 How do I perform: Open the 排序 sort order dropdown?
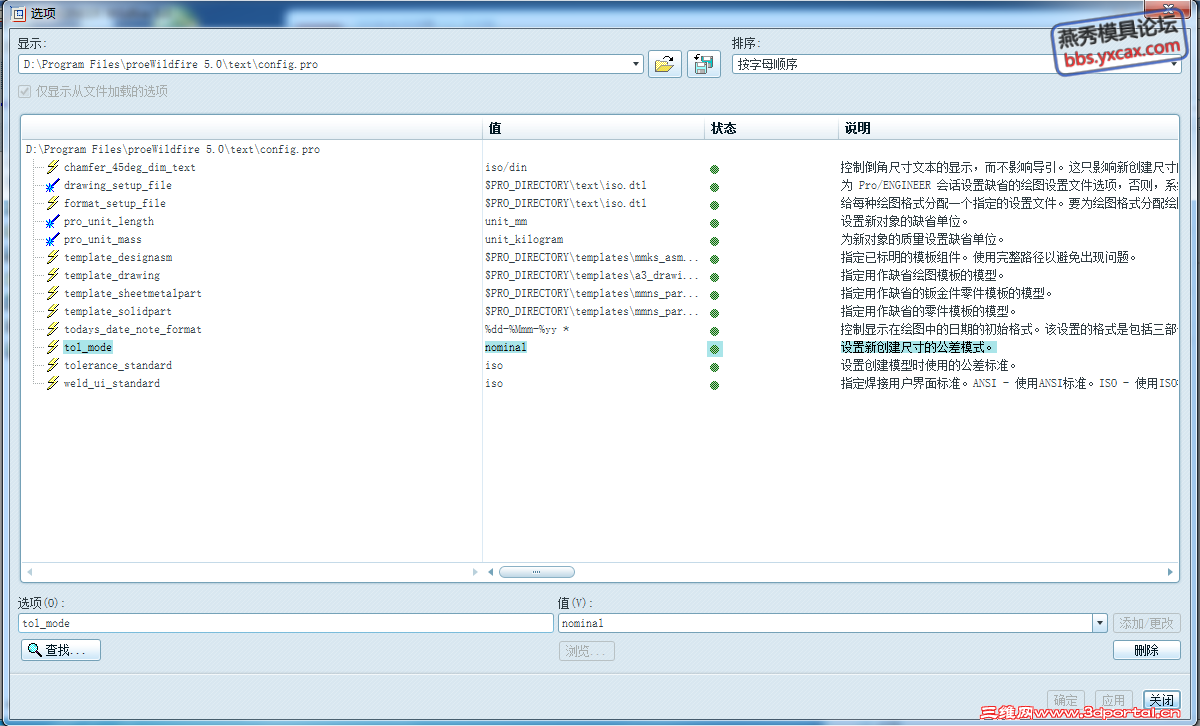point(1175,64)
